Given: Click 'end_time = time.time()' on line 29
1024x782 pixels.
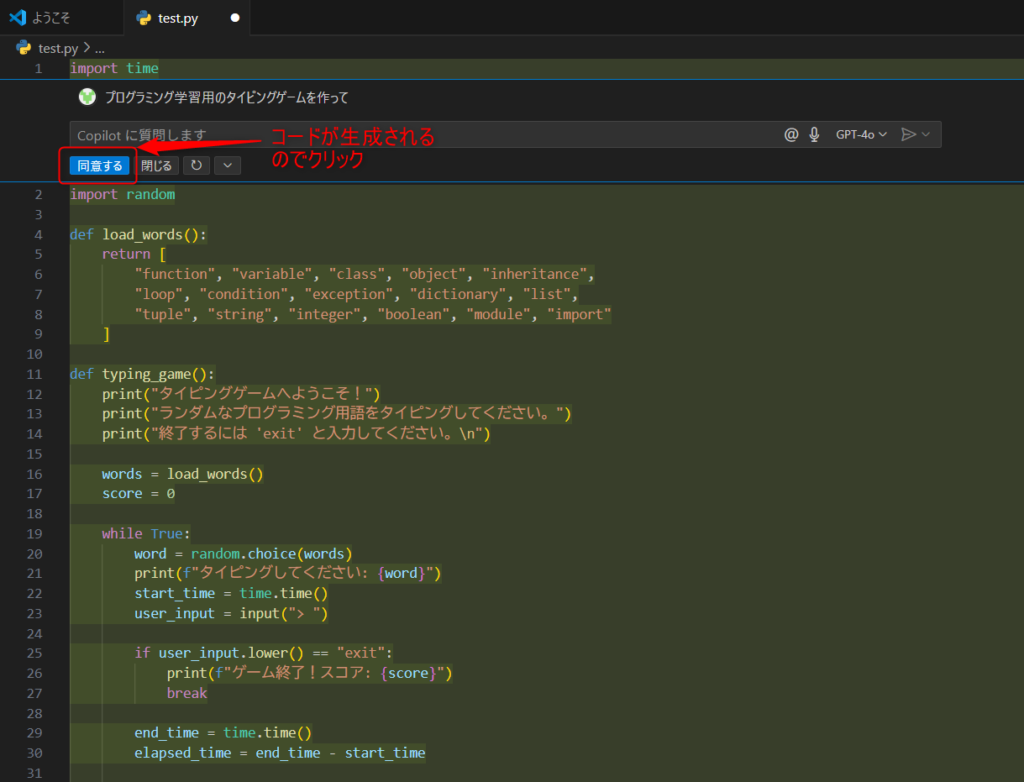Looking at the screenshot, I should (223, 733).
